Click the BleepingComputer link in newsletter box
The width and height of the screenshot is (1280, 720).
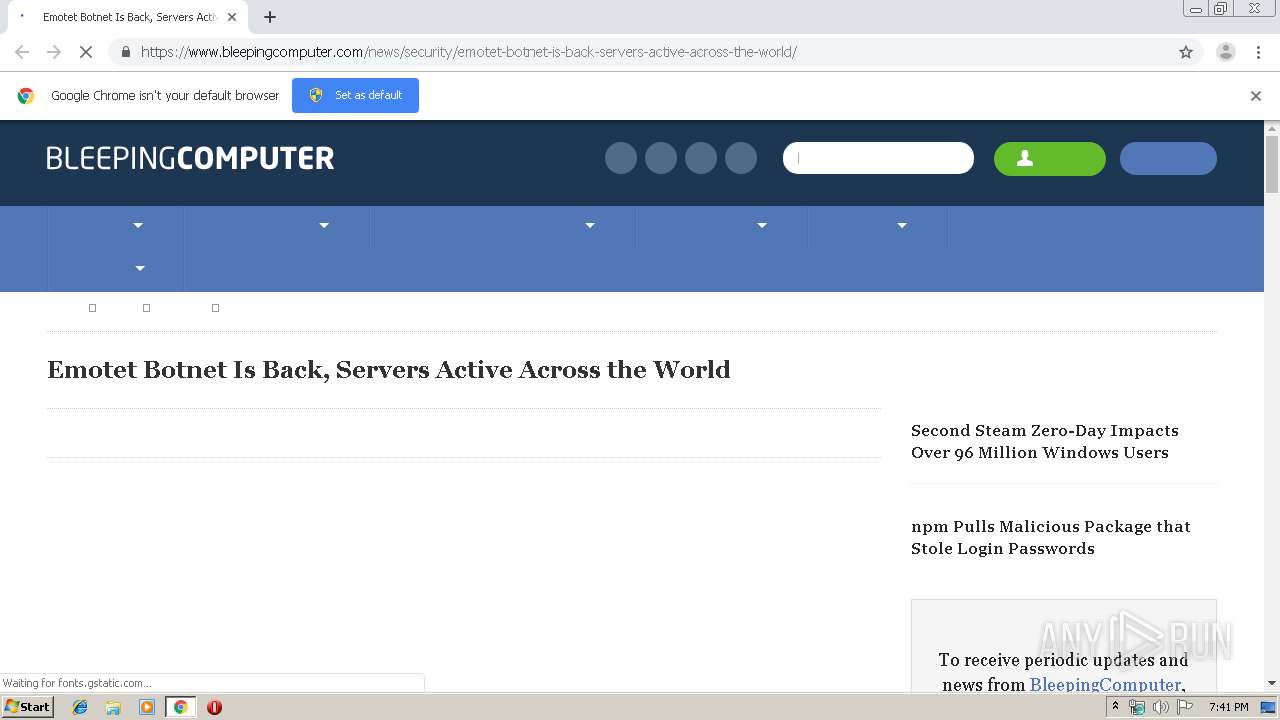(x=1105, y=685)
